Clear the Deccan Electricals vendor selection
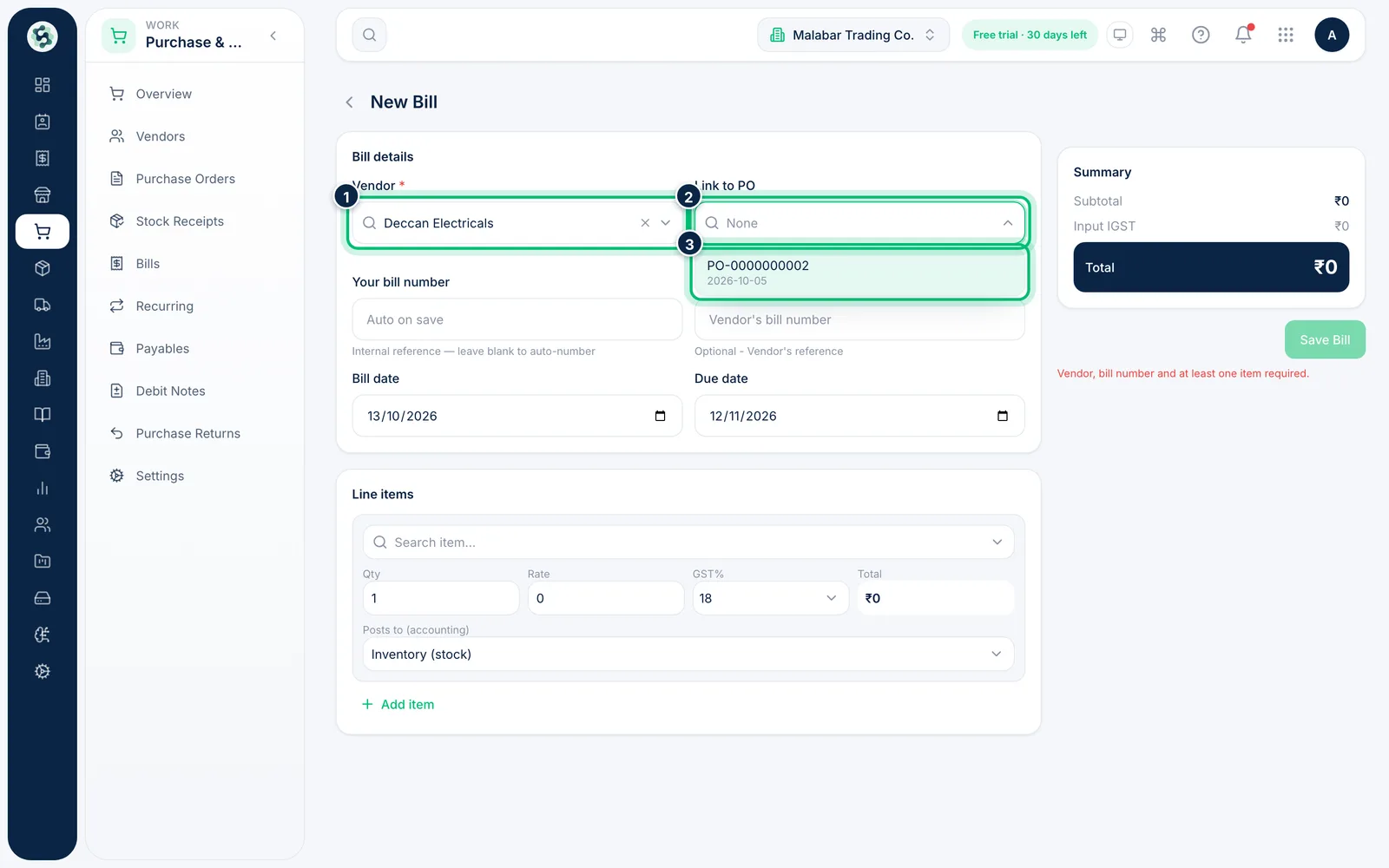The image size is (1389, 868). pyautogui.click(x=645, y=223)
